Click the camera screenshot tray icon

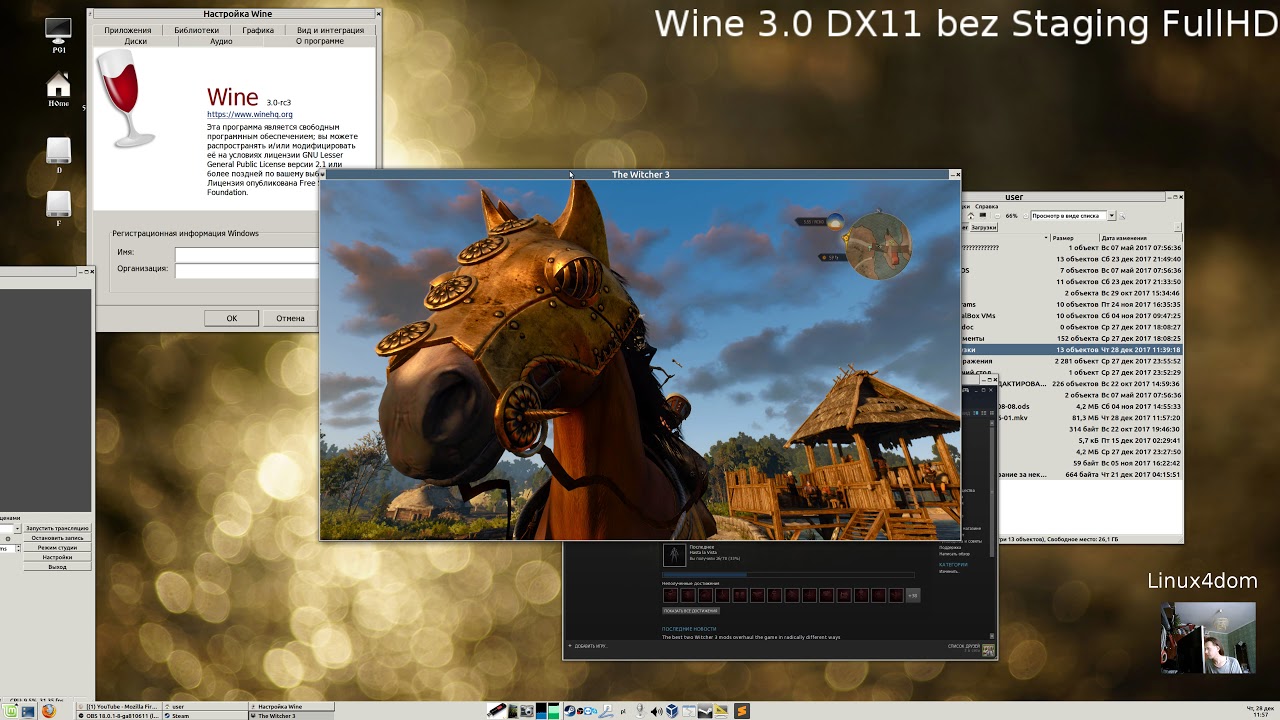(527, 711)
